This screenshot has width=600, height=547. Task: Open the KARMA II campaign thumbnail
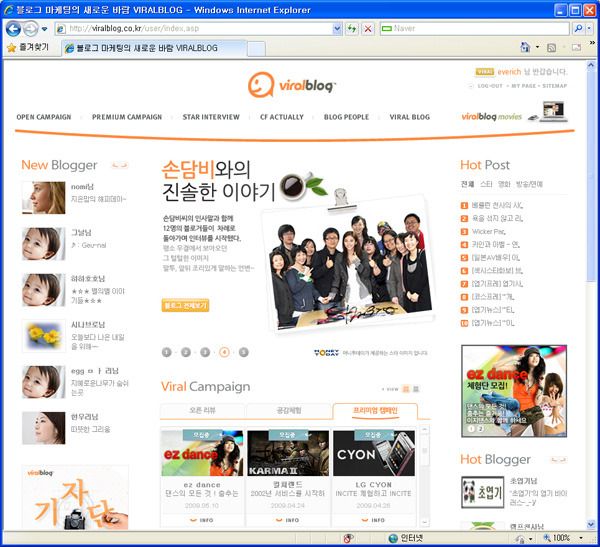tap(288, 453)
